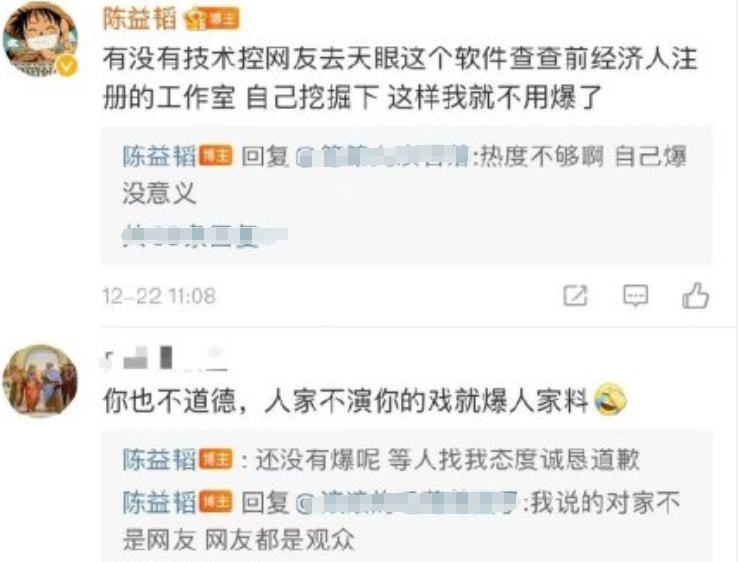The height and width of the screenshot is (562, 738).
Task: Click the 博主 tag in first reply
Action: pyautogui.click(x=216, y=156)
